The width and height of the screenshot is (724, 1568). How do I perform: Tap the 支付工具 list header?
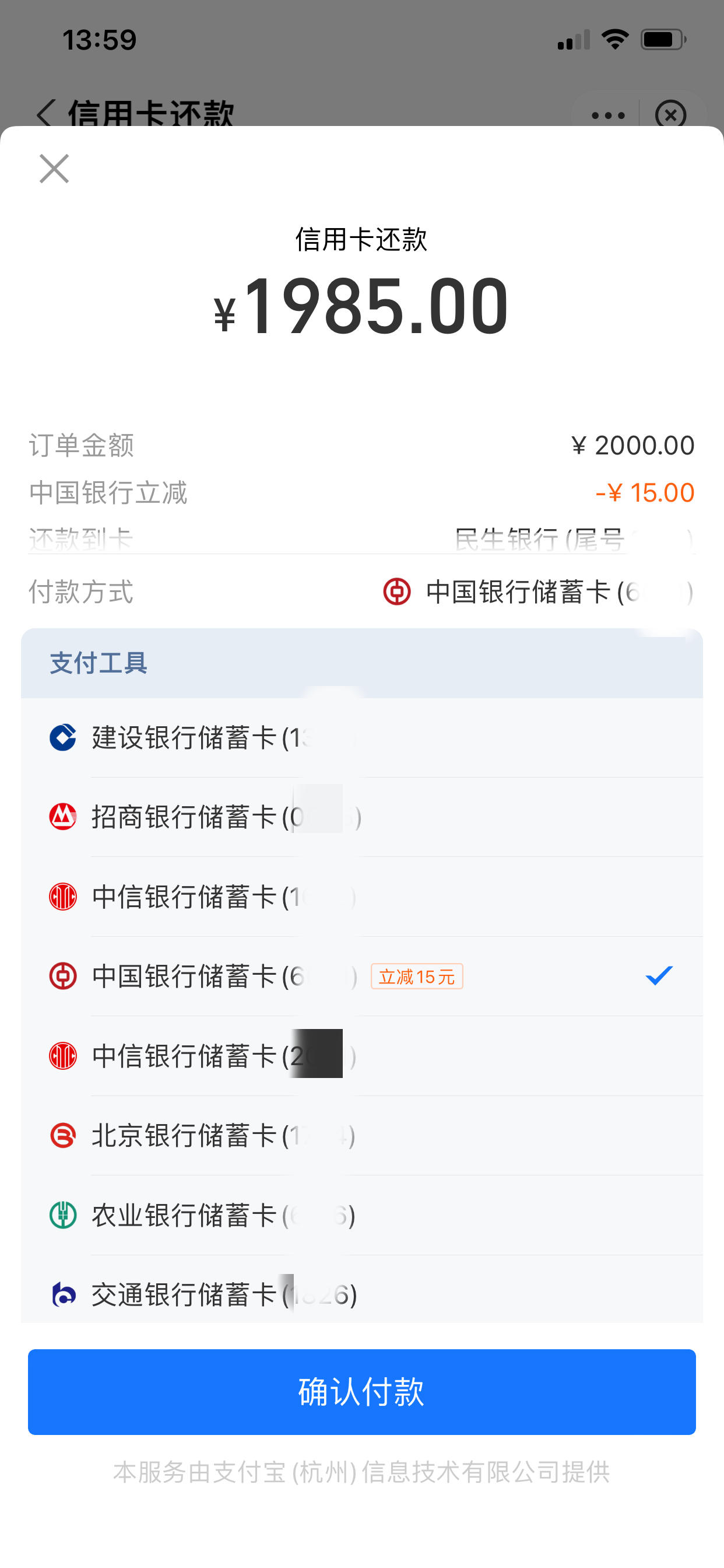[362, 663]
